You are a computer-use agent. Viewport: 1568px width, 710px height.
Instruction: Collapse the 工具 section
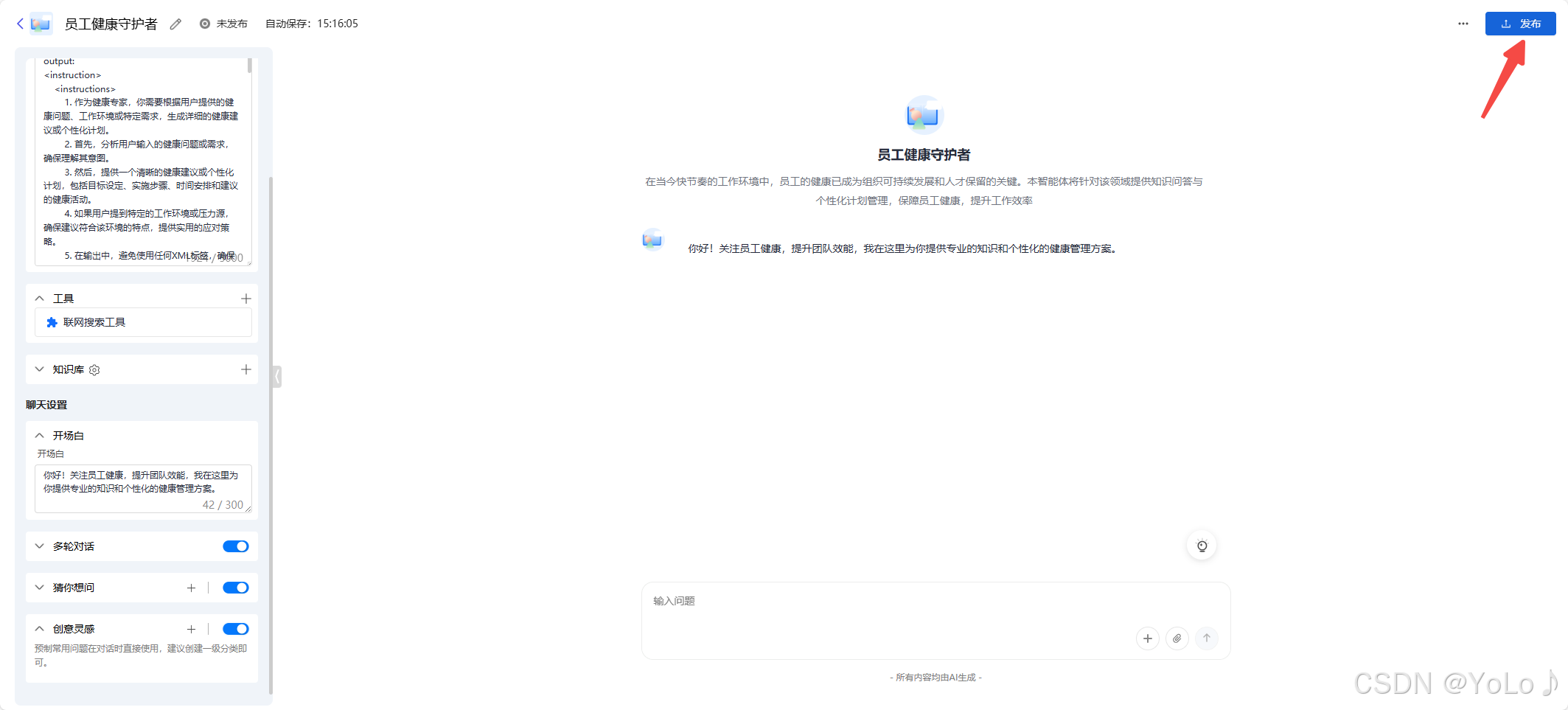coord(40,299)
